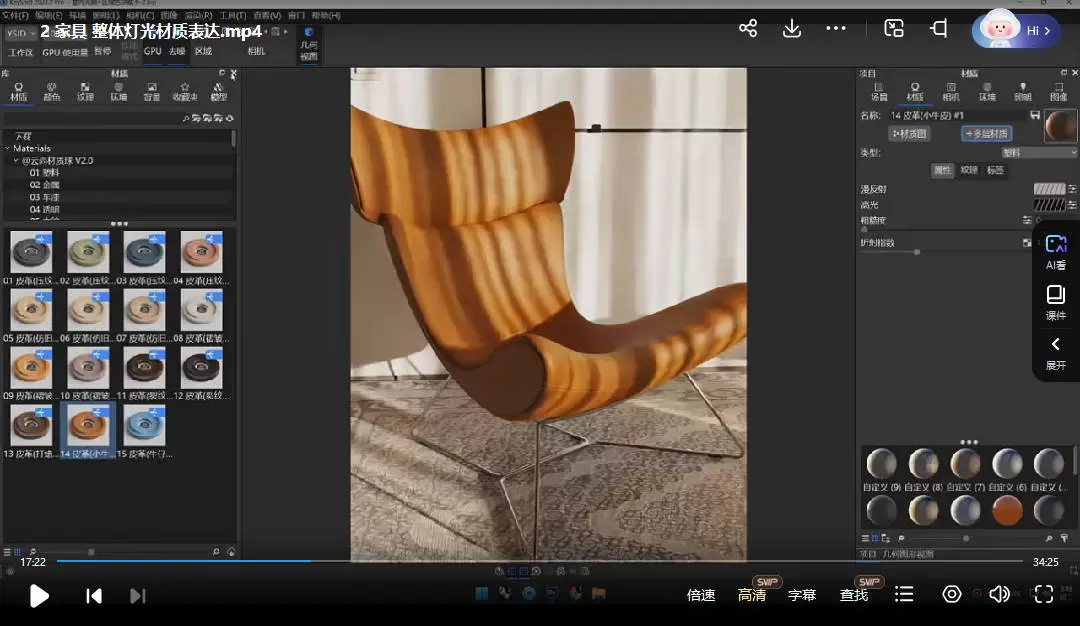Play the video

coord(39,596)
